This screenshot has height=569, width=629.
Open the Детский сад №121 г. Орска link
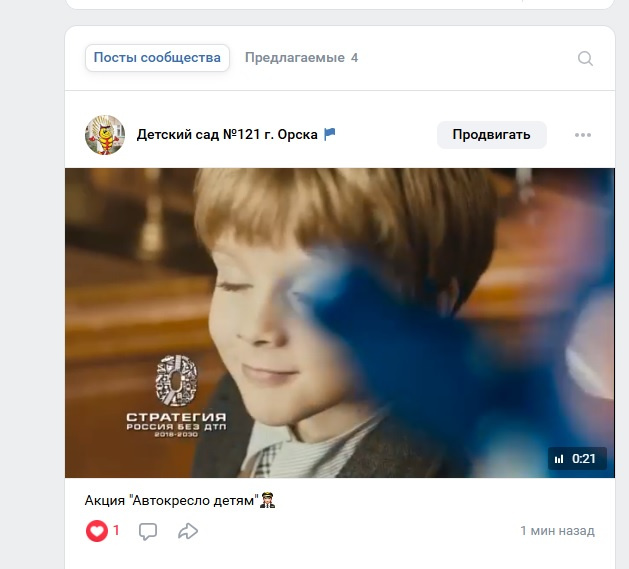227,135
